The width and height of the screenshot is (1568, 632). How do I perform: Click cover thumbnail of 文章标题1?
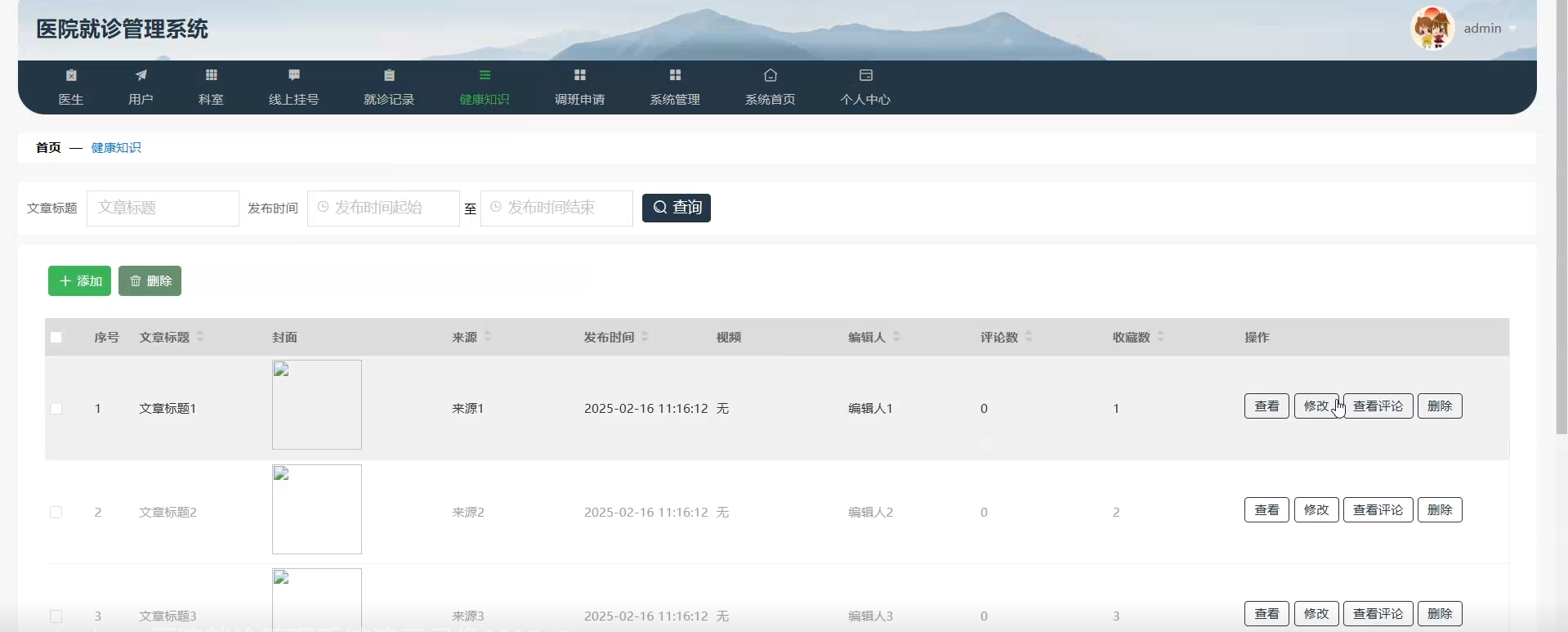317,405
